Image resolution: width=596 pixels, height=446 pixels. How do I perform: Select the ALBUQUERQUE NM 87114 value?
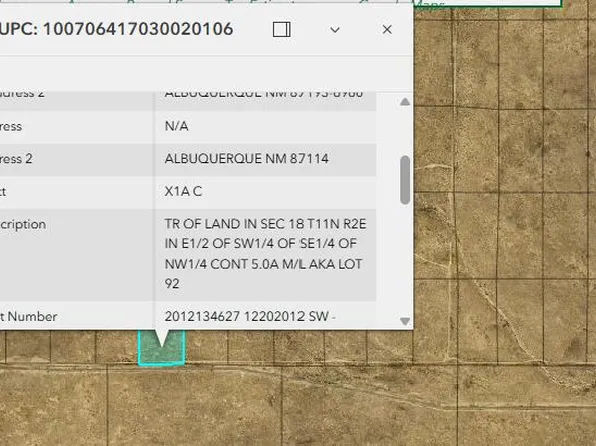(247, 159)
